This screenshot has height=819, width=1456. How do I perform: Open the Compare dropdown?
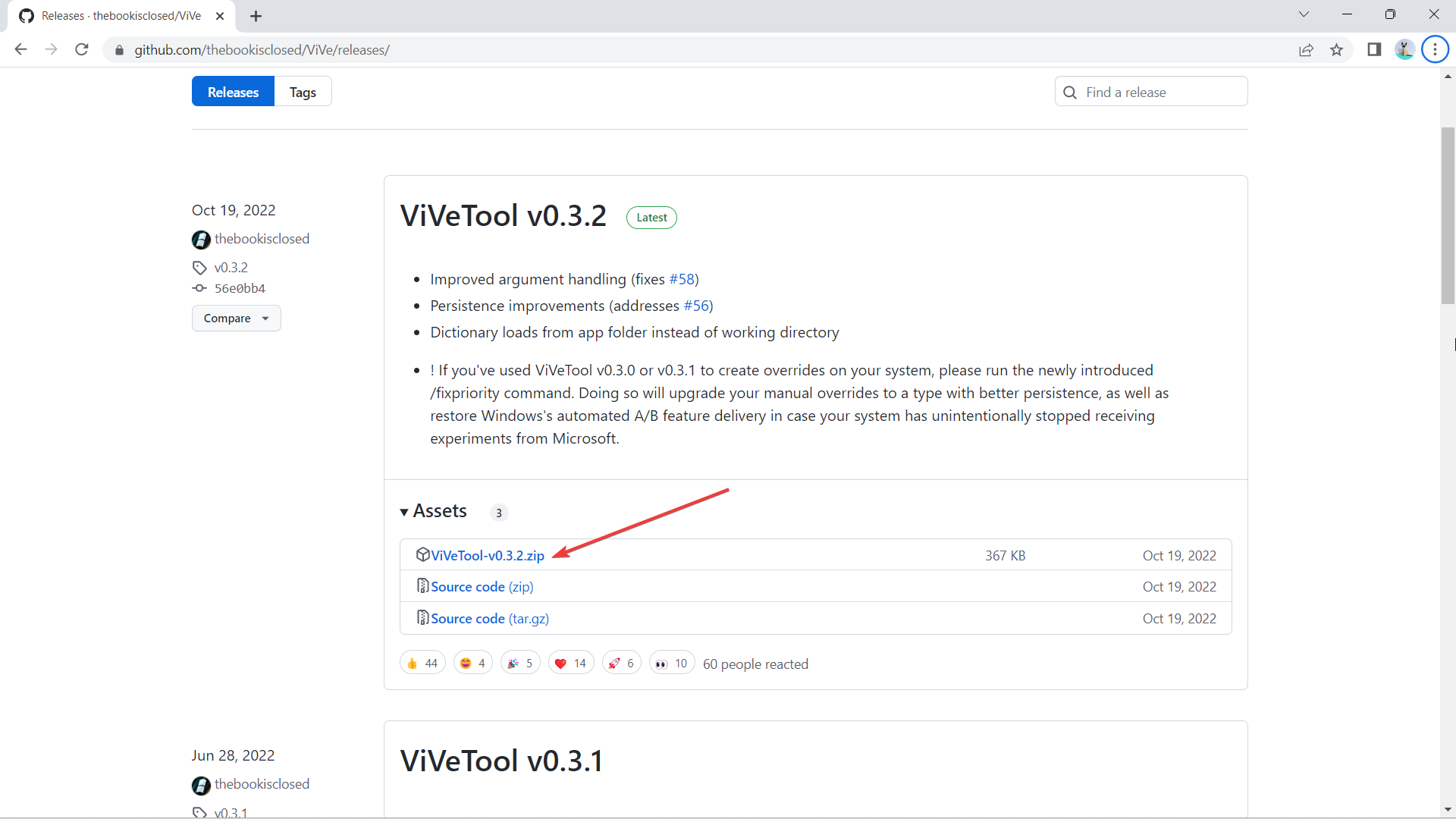pos(236,318)
